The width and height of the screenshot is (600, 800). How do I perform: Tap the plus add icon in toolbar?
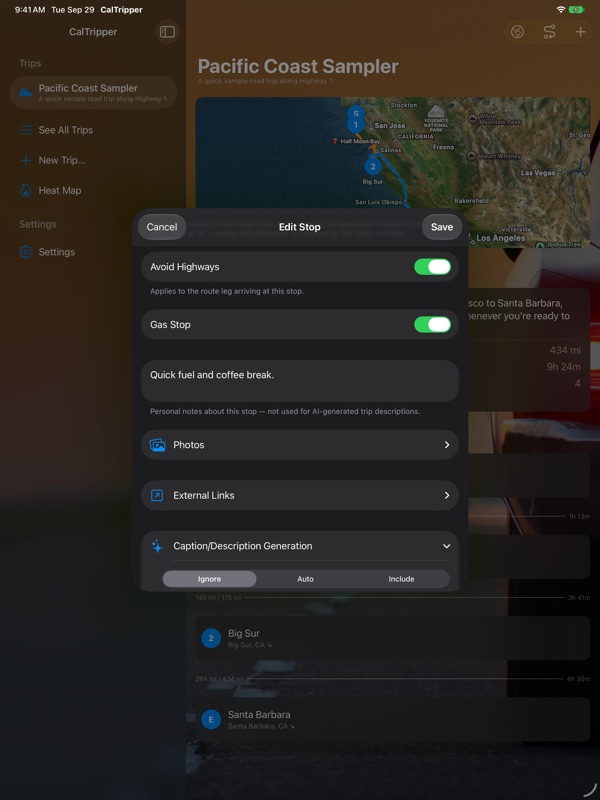(x=581, y=32)
